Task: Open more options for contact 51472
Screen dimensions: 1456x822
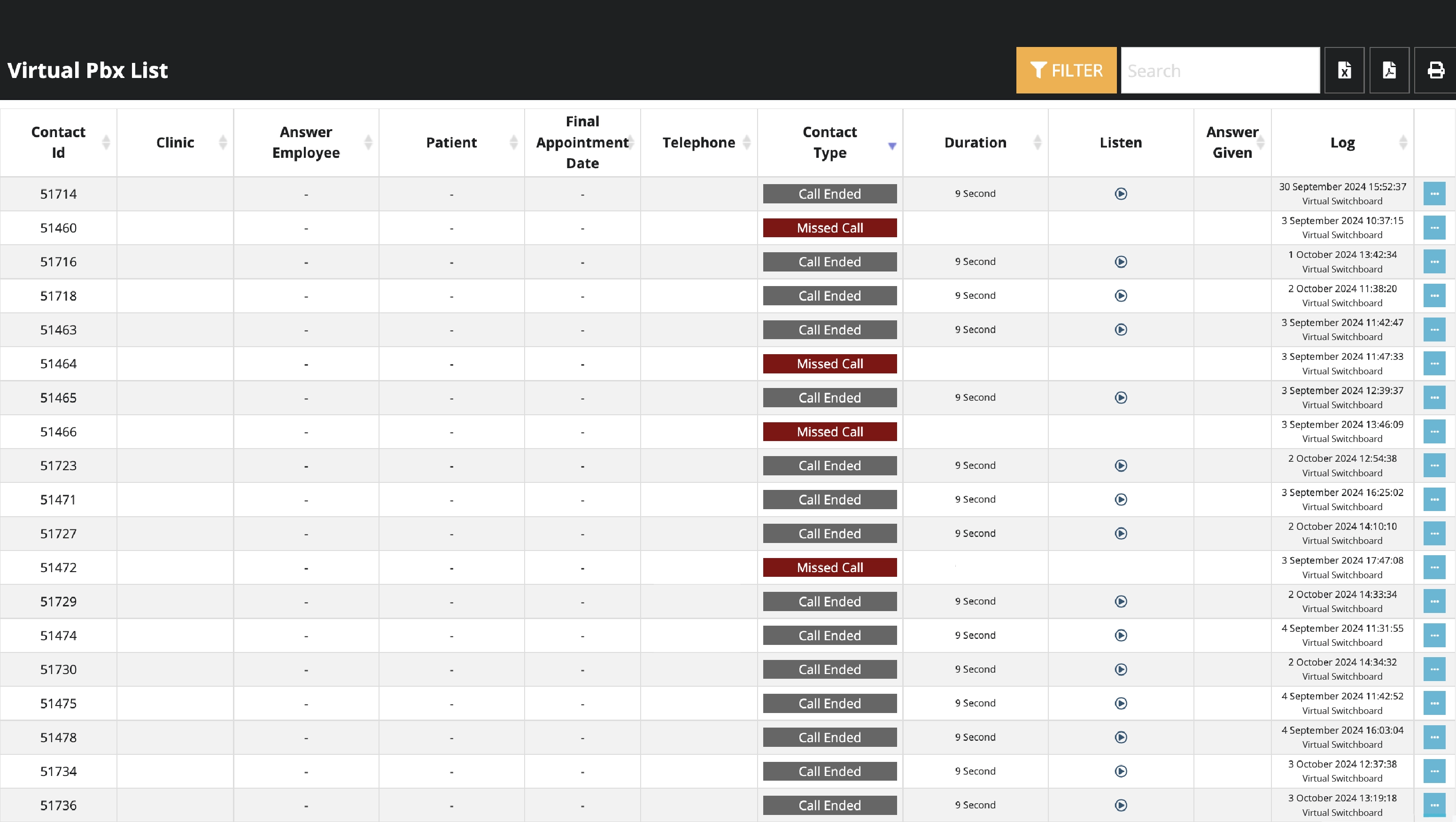Action: pos(1434,567)
